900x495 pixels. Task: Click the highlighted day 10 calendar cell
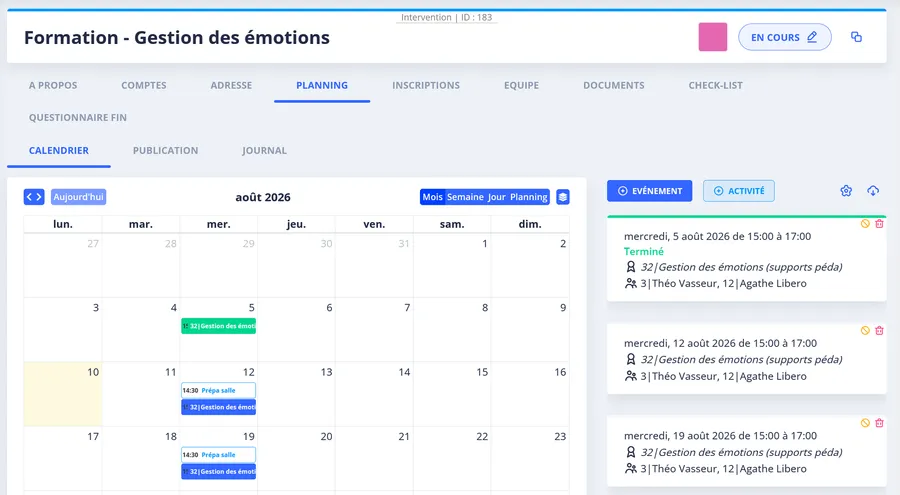[x=63, y=394]
